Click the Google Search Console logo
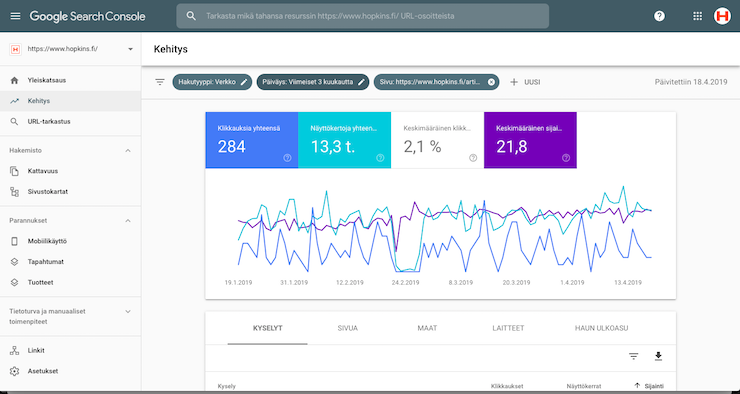The height and width of the screenshot is (394, 740). 87,16
